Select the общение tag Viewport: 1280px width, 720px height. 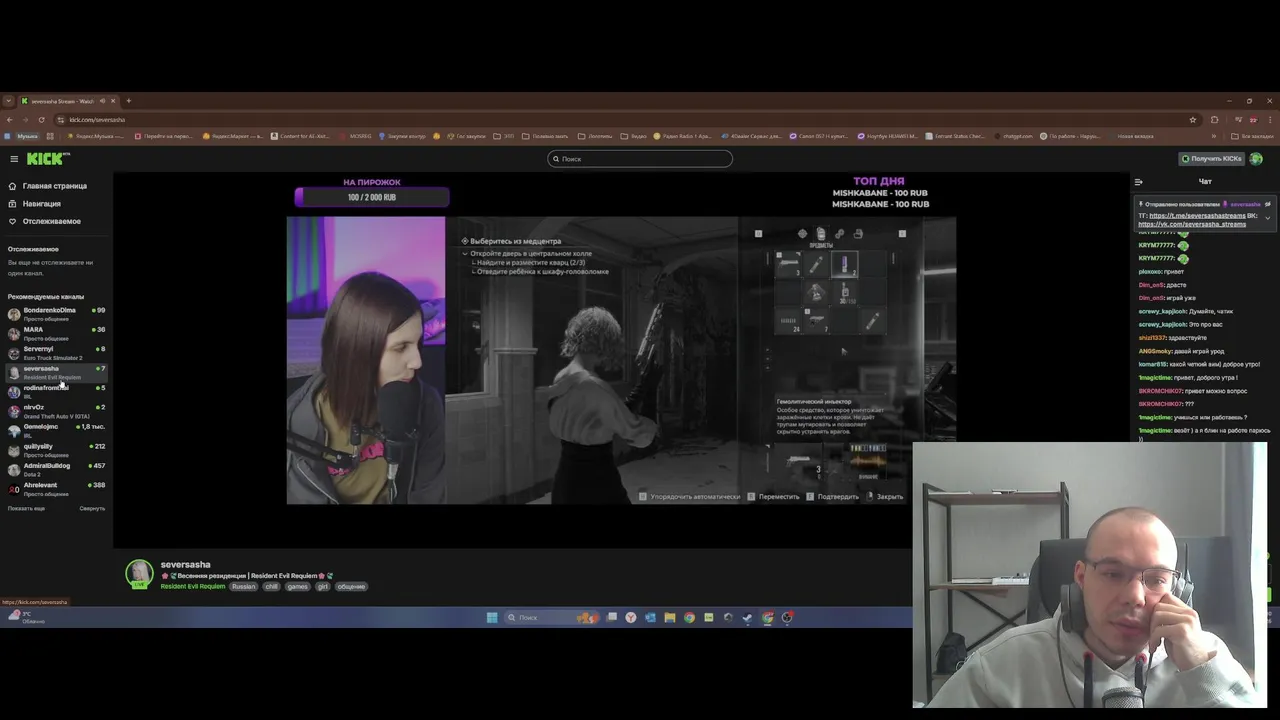tap(351, 587)
